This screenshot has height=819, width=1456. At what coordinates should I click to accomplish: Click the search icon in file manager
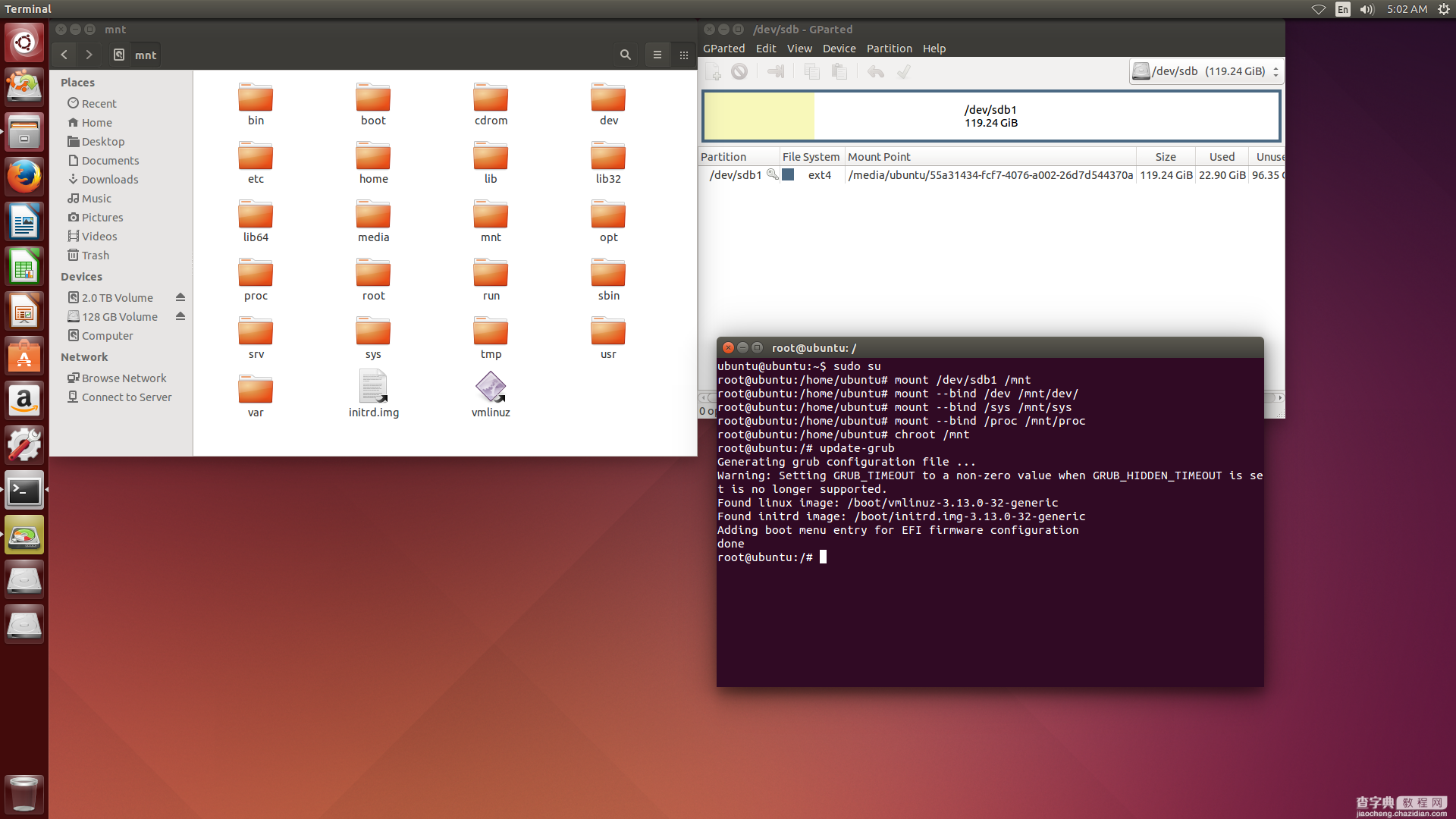(626, 55)
